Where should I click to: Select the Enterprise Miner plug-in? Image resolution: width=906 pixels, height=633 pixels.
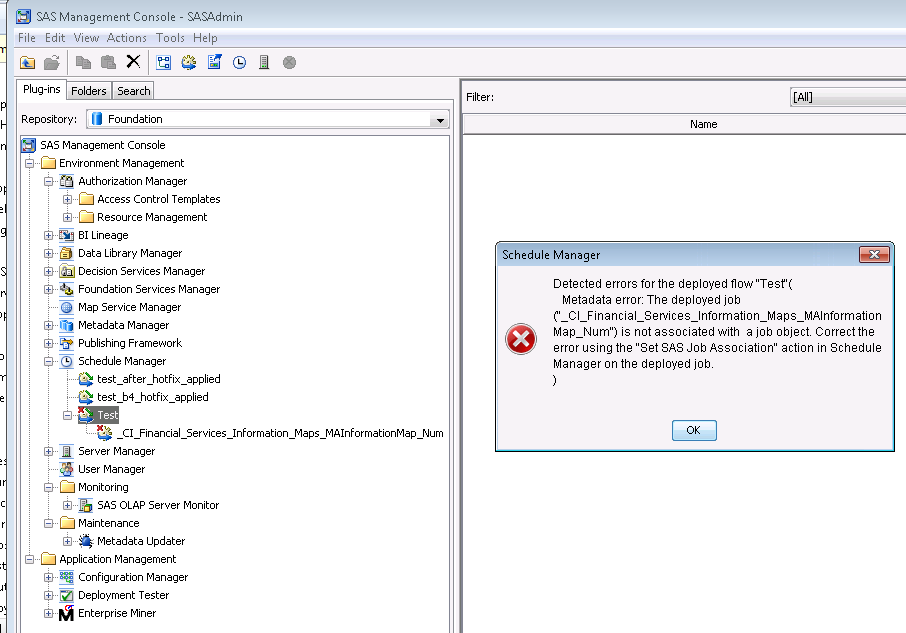pos(117,613)
